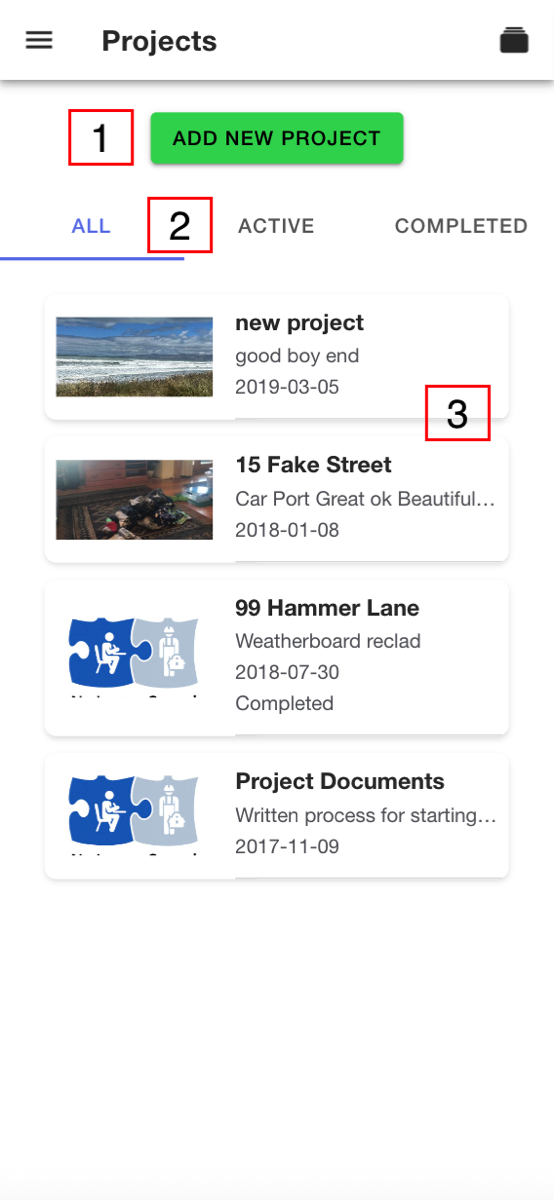Click the "Written process for starting" description

[x=366, y=815]
